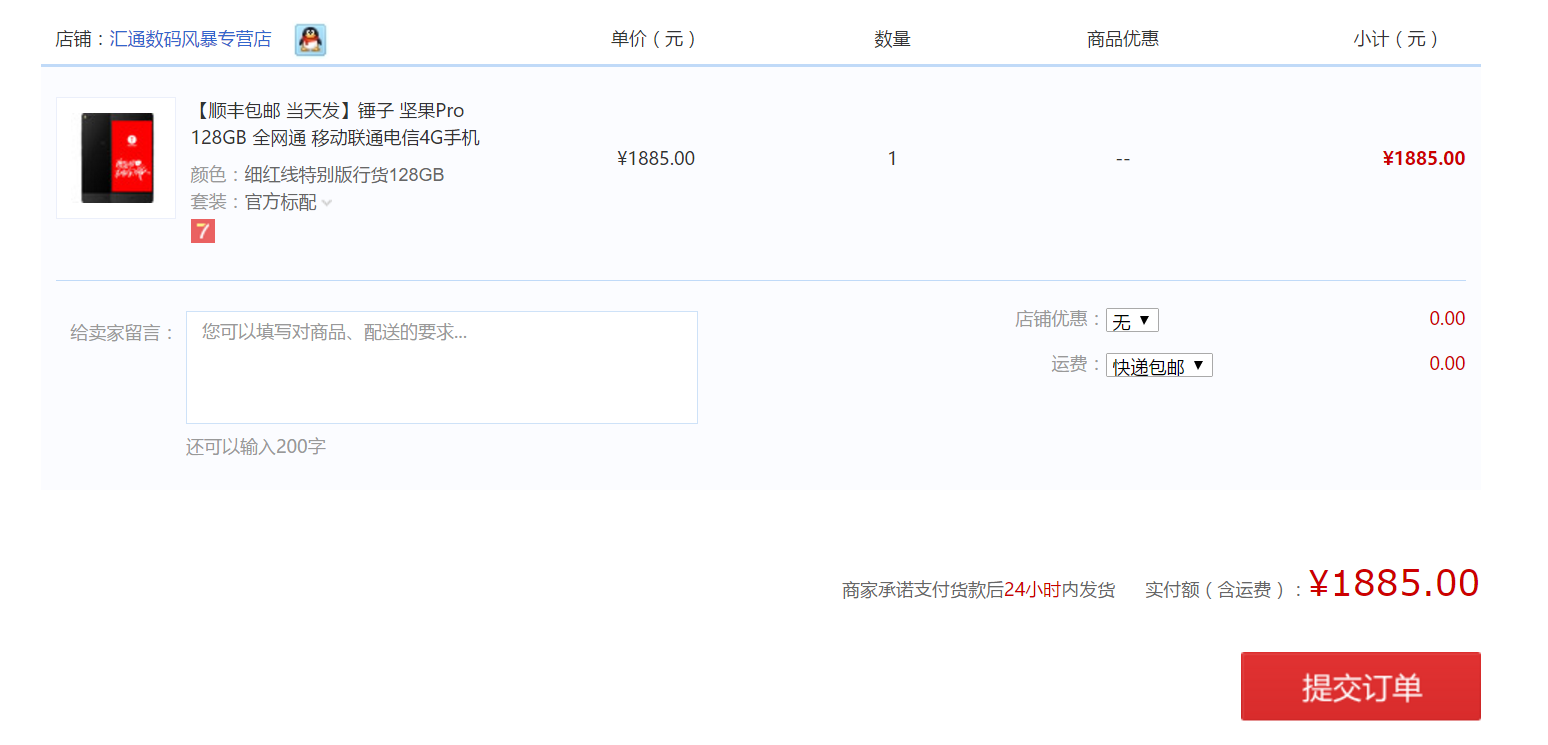
Task: Click the unit price ¥1885.00
Action: [656, 158]
